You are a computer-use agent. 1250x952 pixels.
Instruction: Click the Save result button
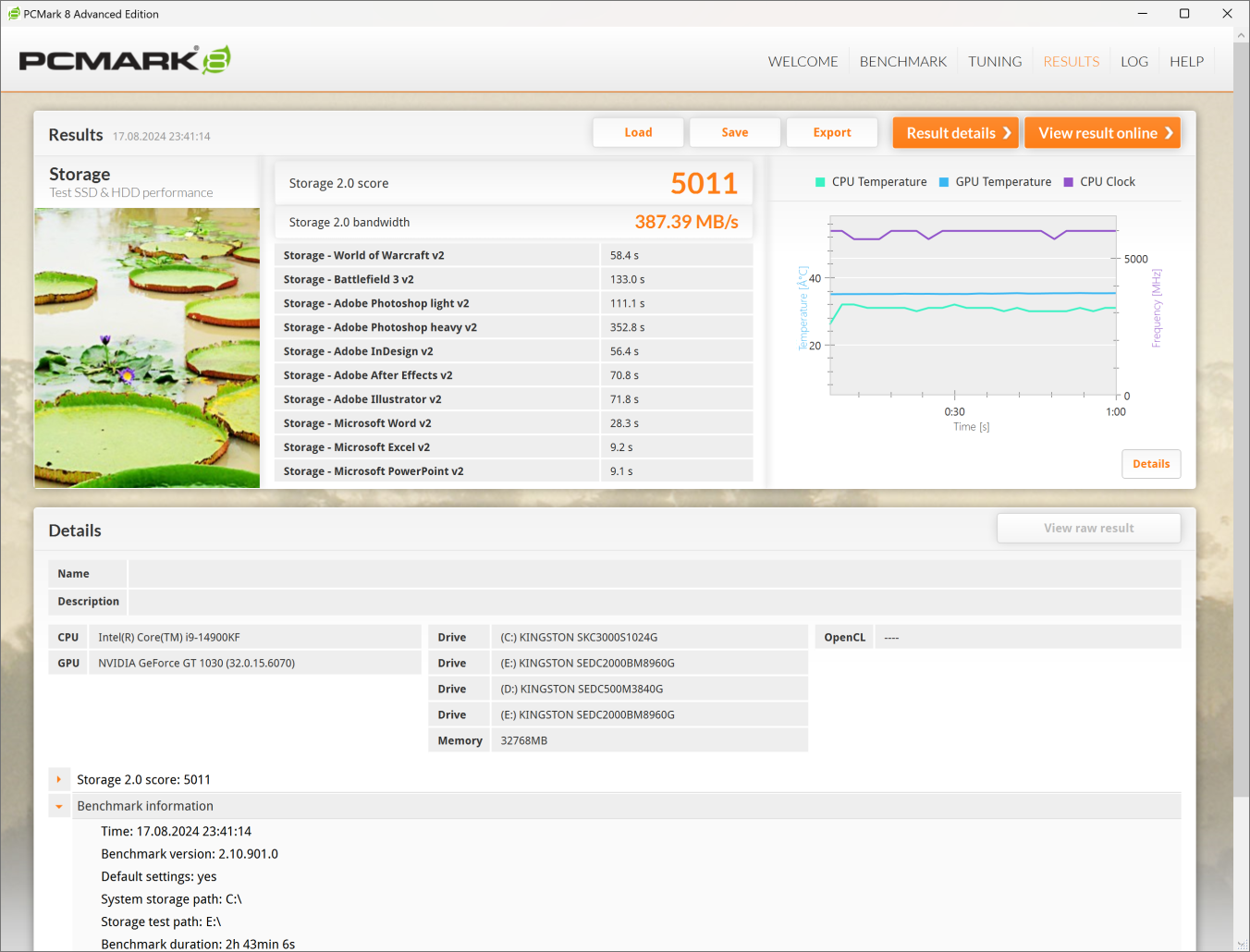pos(735,132)
